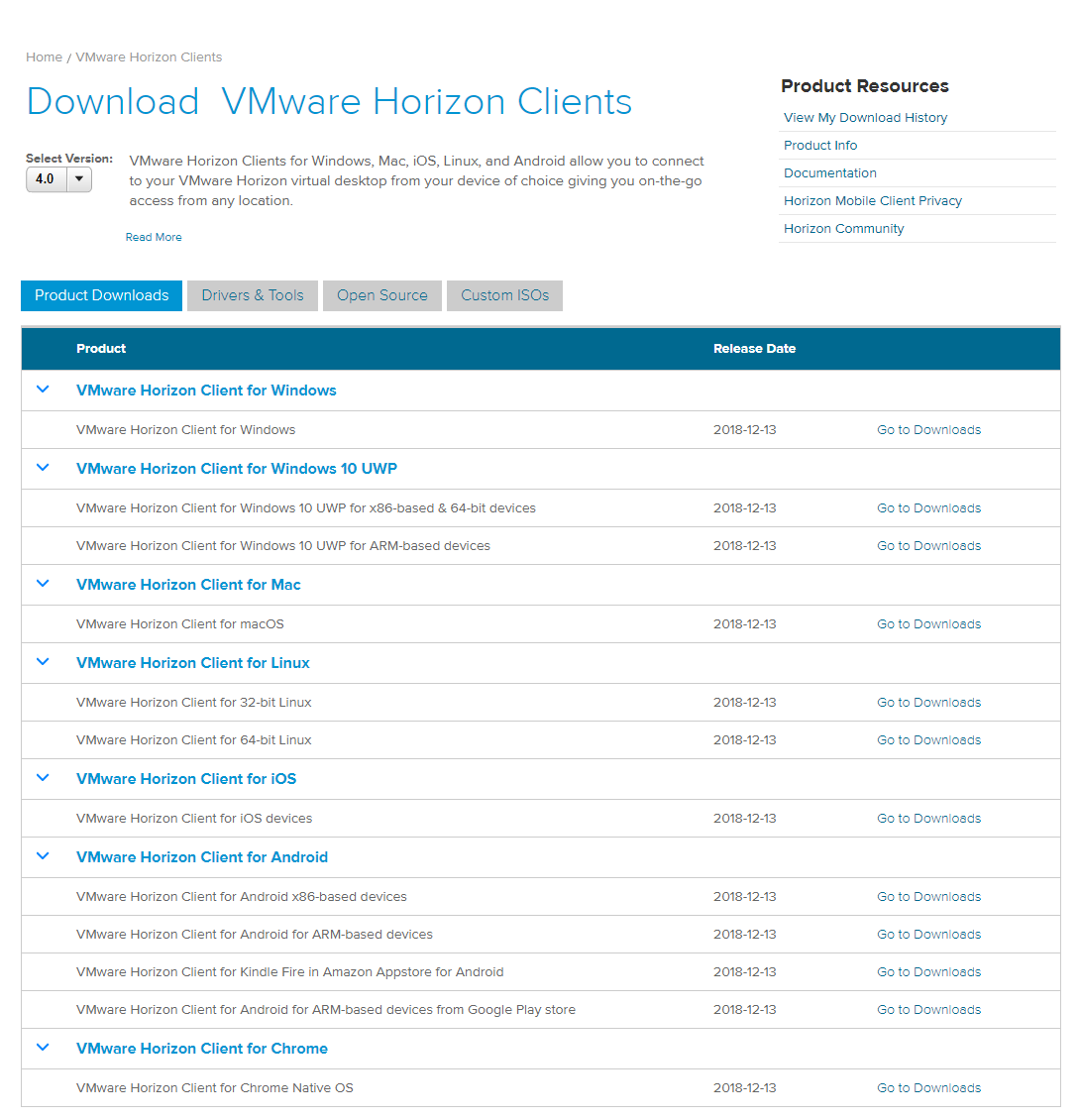Open the Open Source tab
The width and height of the screenshot is (1081, 1120).
[382, 295]
